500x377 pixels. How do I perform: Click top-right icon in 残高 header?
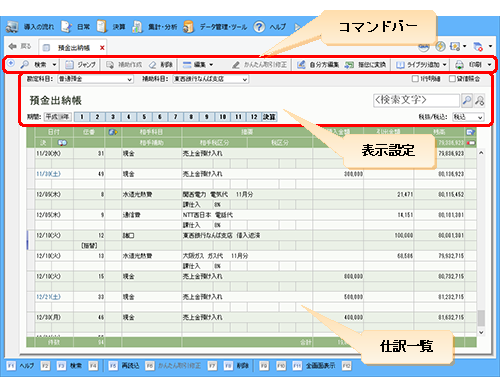[470, 132]
